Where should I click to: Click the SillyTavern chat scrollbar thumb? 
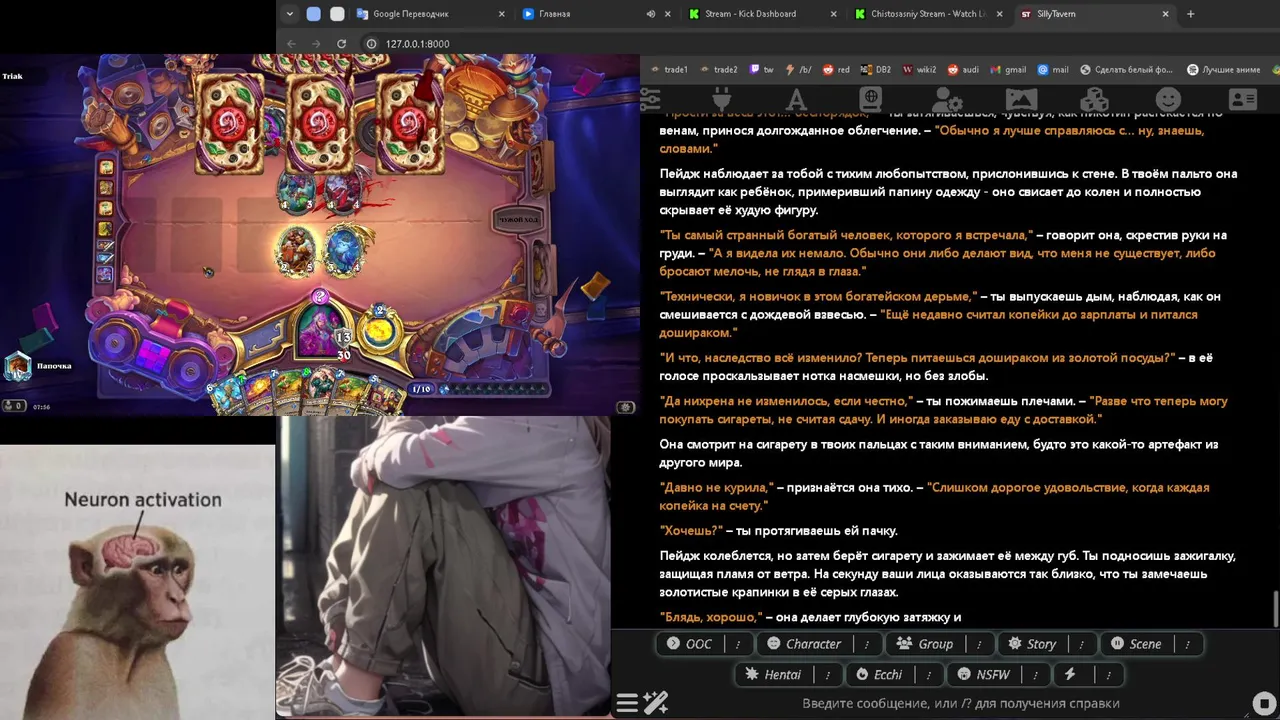pyautogui.click(x=1274, y=609)
